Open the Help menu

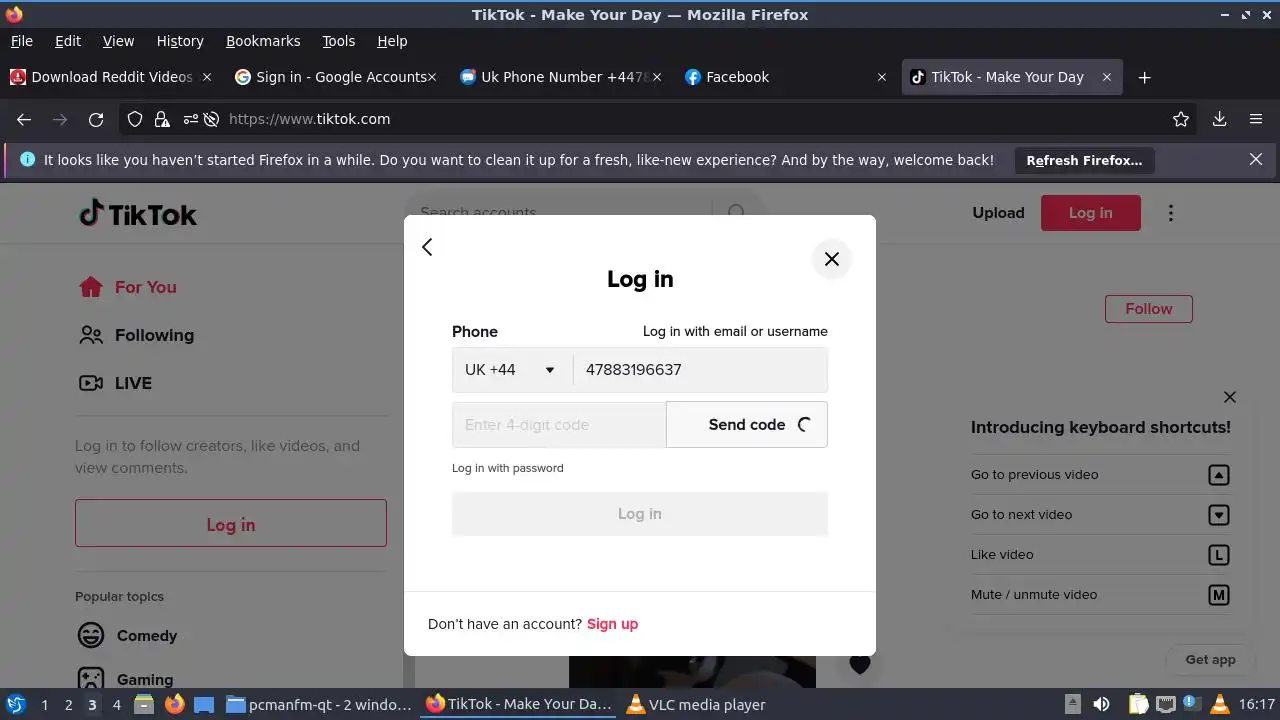point(392,41)
